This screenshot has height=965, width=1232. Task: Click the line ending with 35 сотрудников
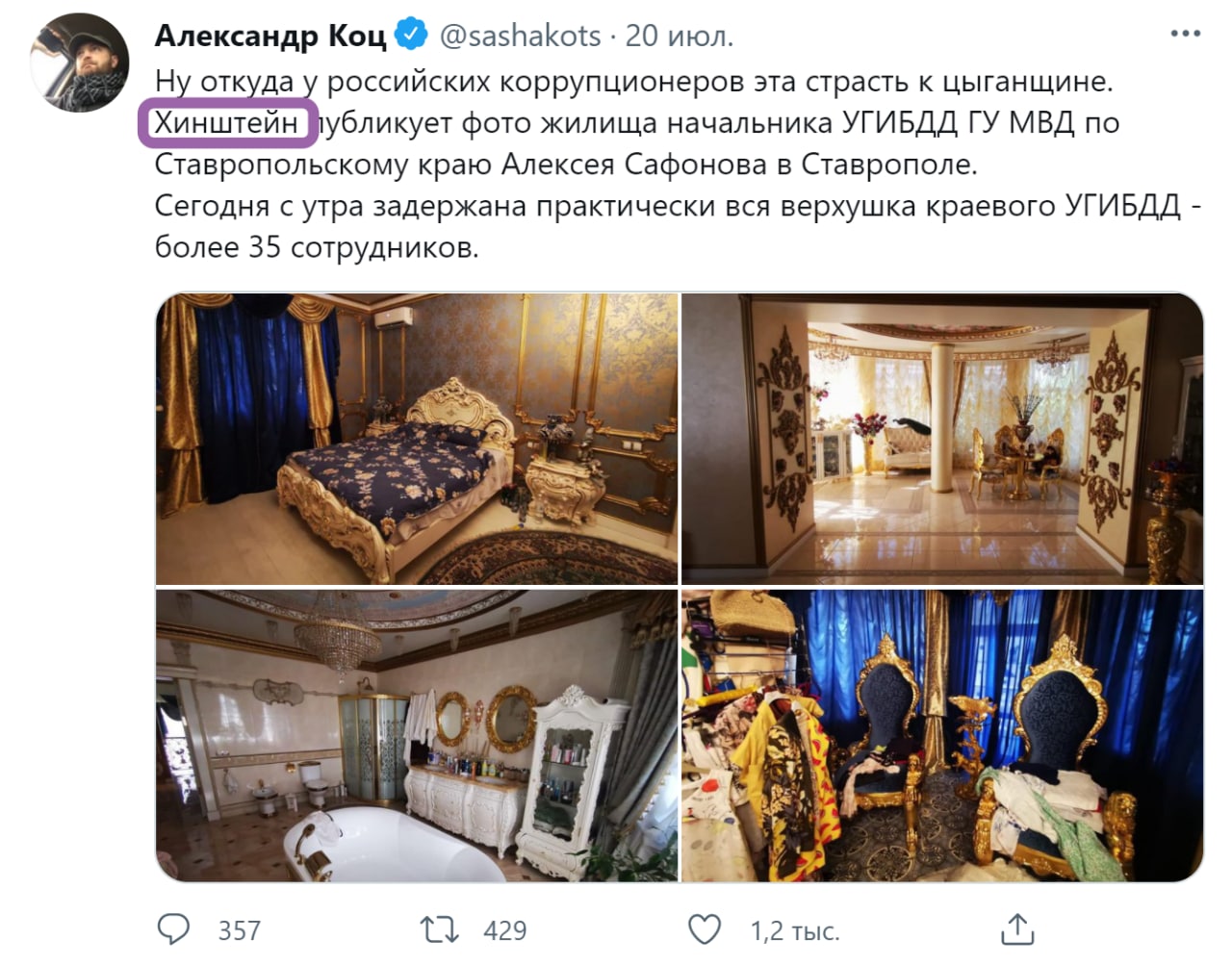tap(317, 247)
